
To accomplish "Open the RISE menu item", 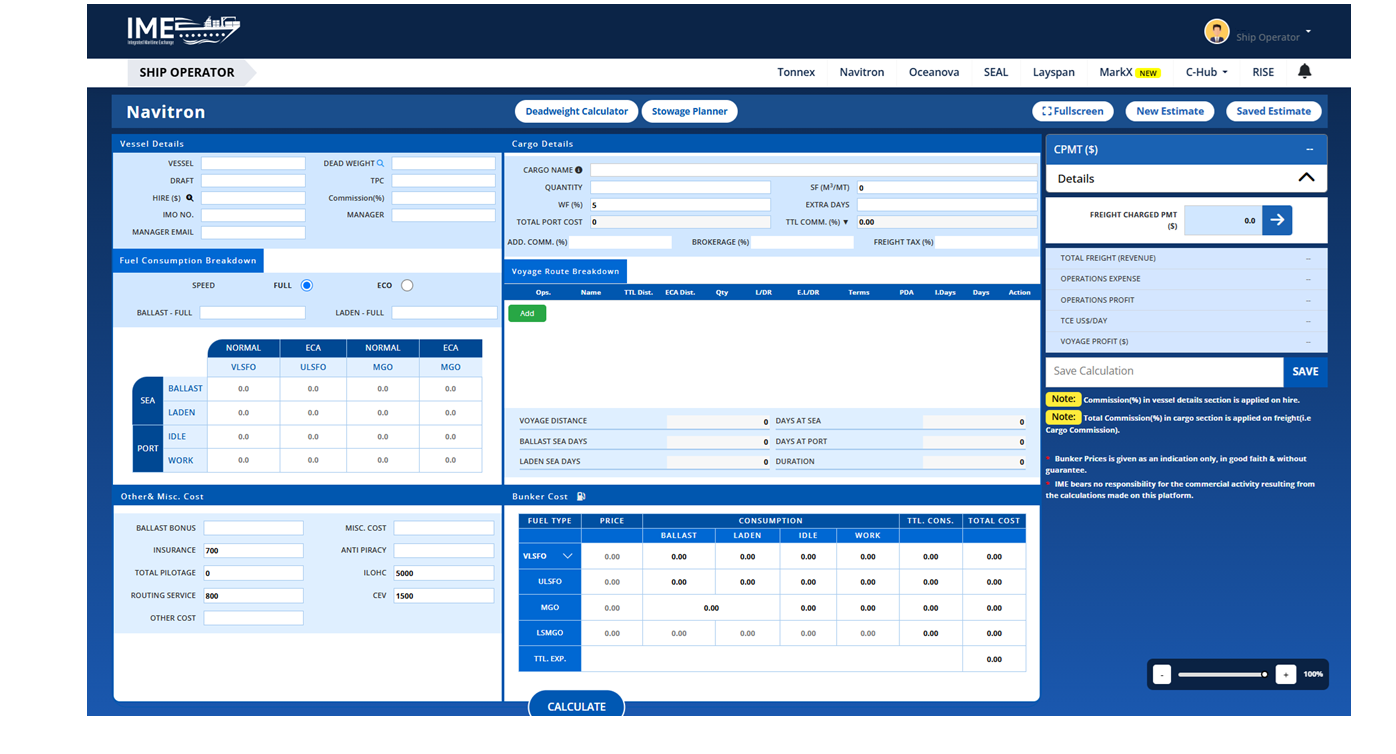I will [1263, 72].
